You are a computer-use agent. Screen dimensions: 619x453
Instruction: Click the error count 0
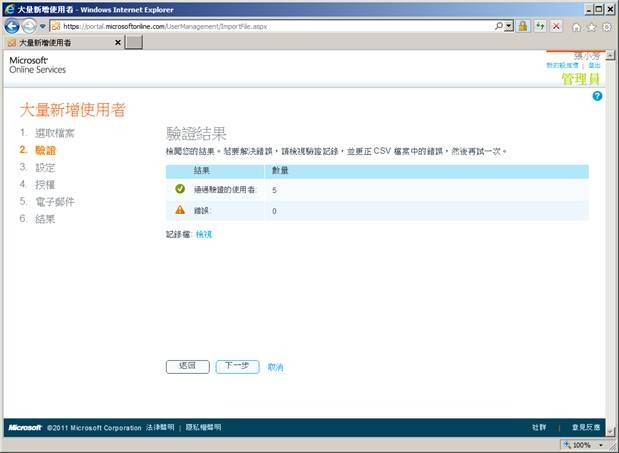click(x=274, y=211)
